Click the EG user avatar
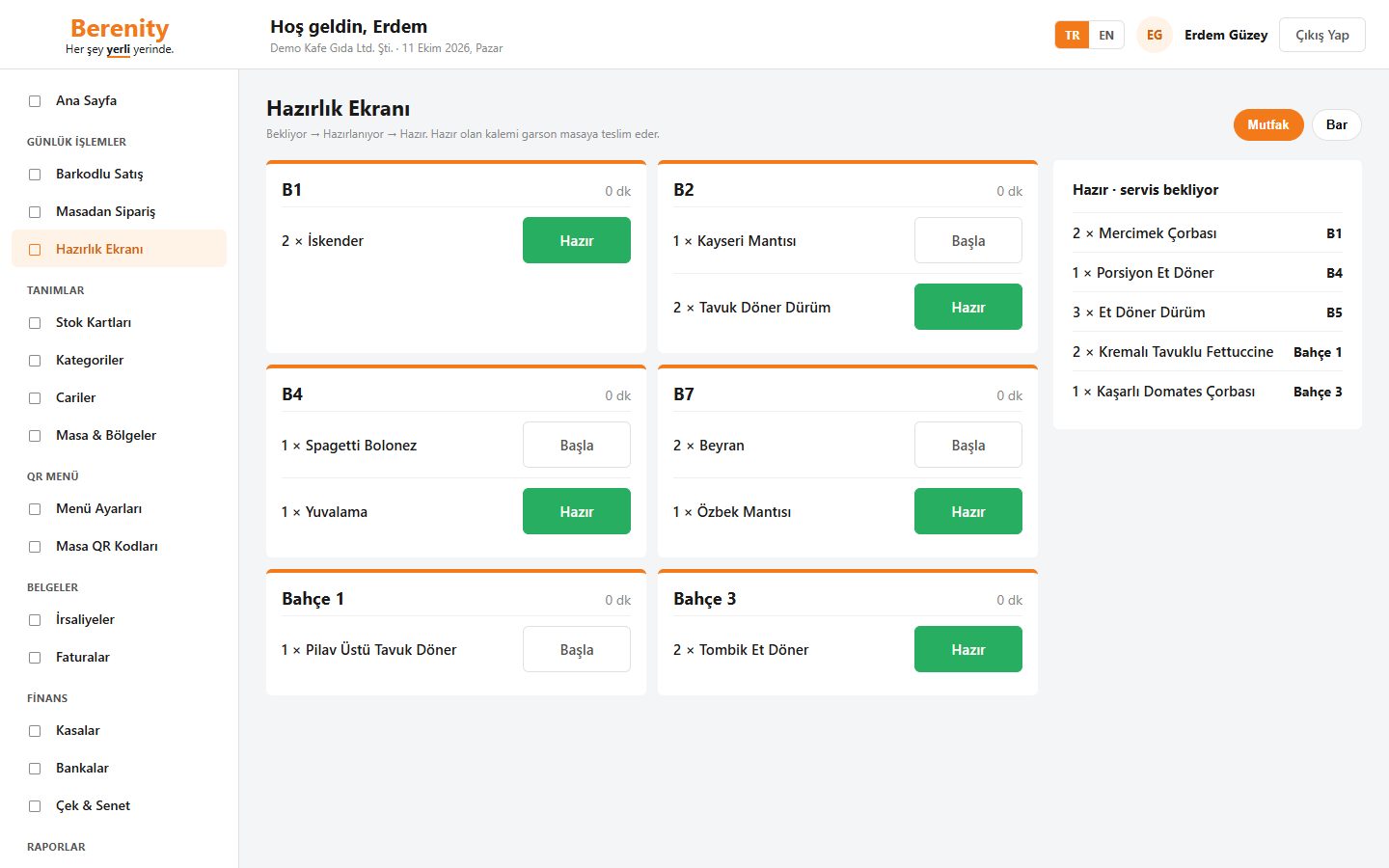1389x868 pixels. [1155, 35]
